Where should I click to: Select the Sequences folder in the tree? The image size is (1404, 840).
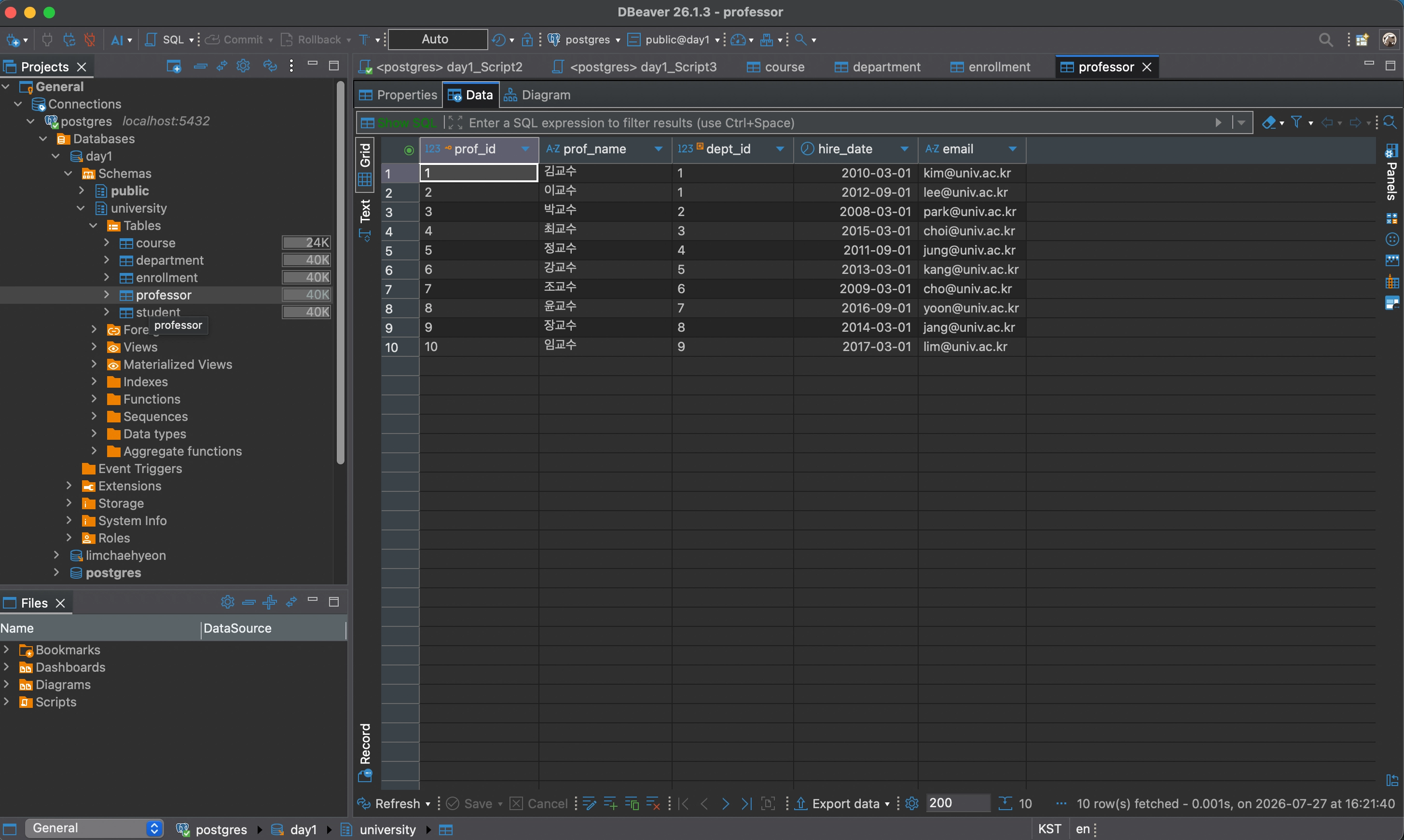[155, 417]
